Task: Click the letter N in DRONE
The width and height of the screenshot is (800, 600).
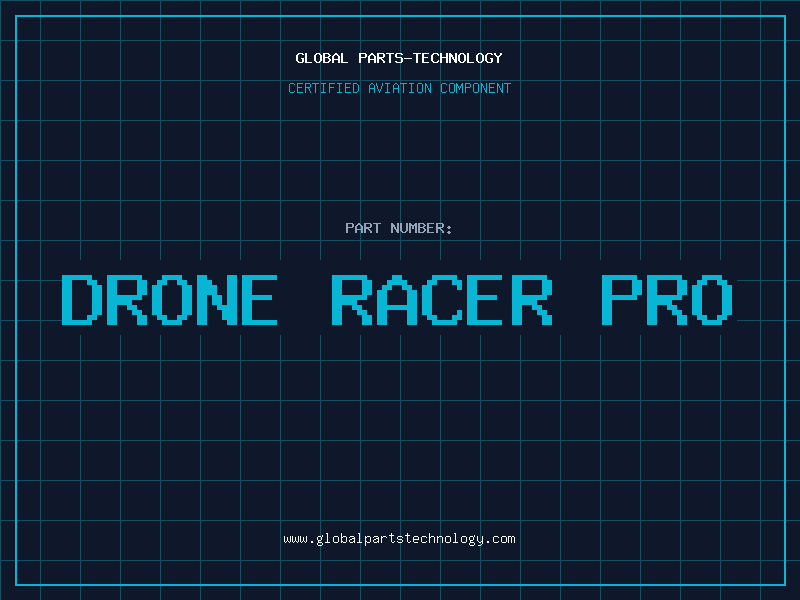Action: (x=211, y=299)
